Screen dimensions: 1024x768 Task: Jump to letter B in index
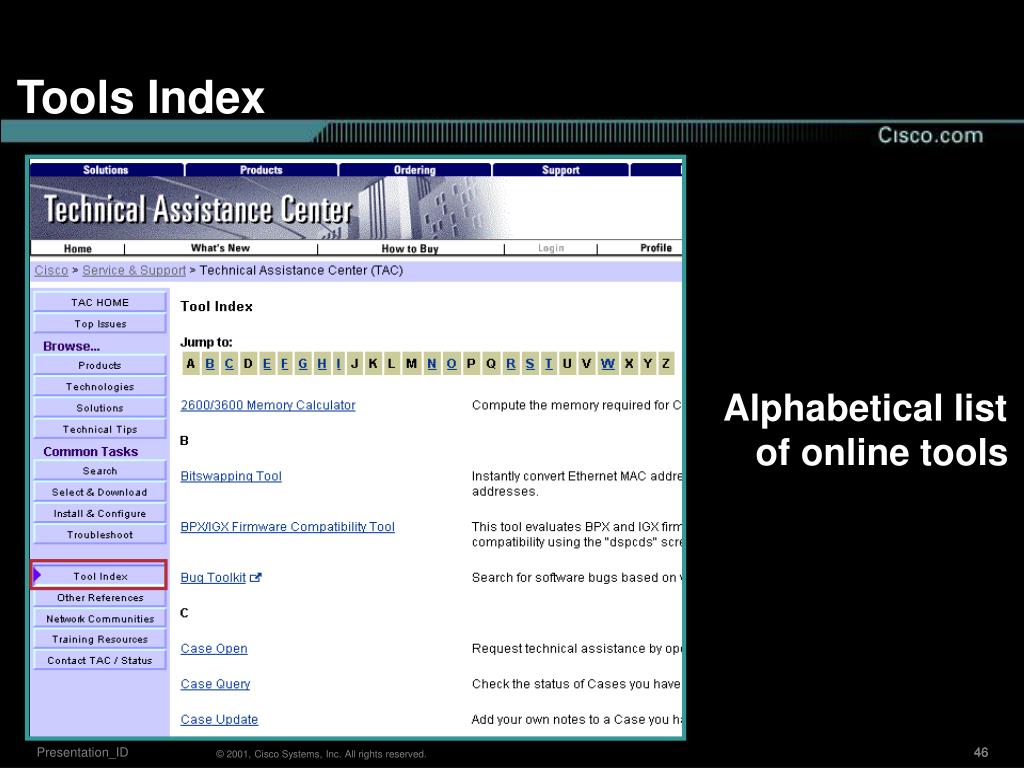click(210, 364)
